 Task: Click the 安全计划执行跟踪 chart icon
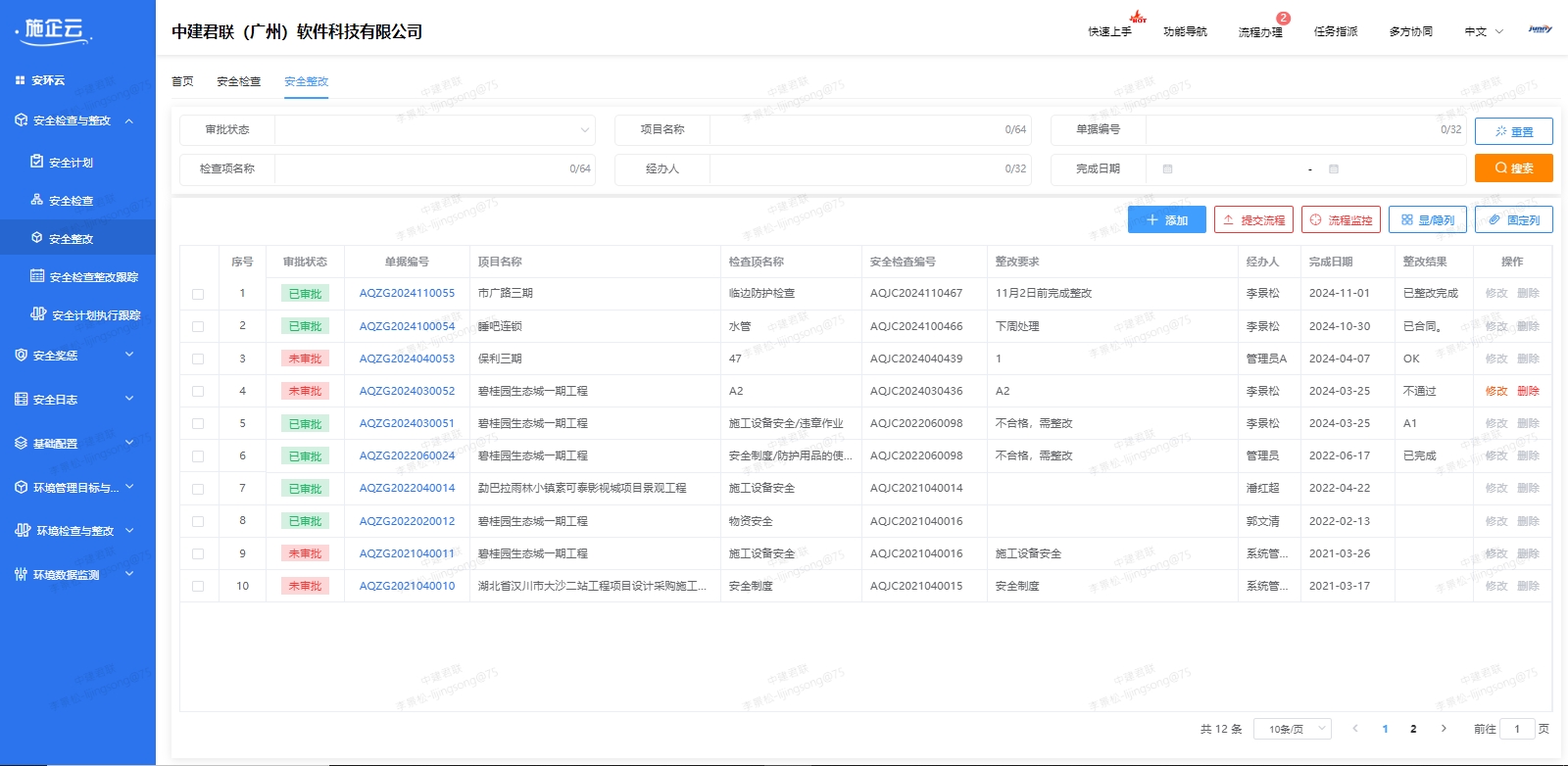click(x=38, y=314)
